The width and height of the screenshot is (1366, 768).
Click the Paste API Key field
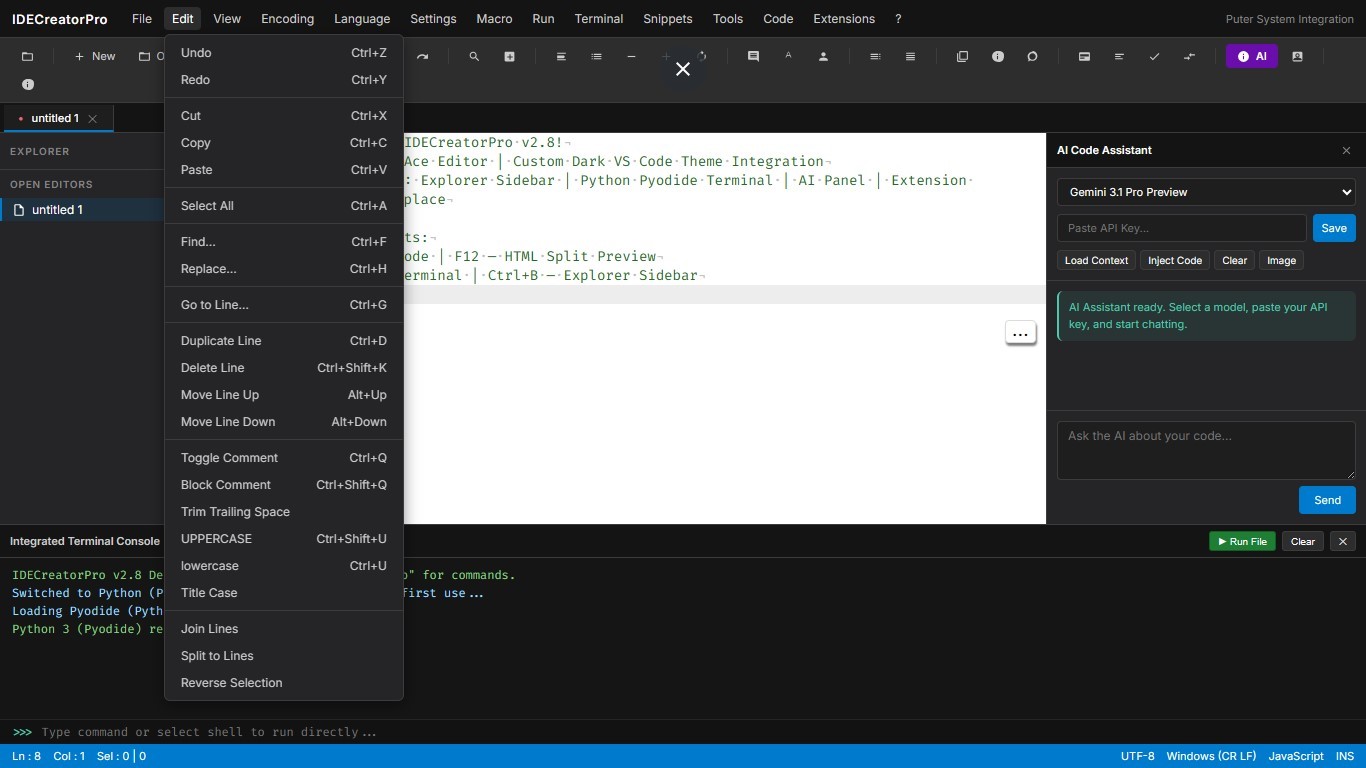[x=1181, y=228]
